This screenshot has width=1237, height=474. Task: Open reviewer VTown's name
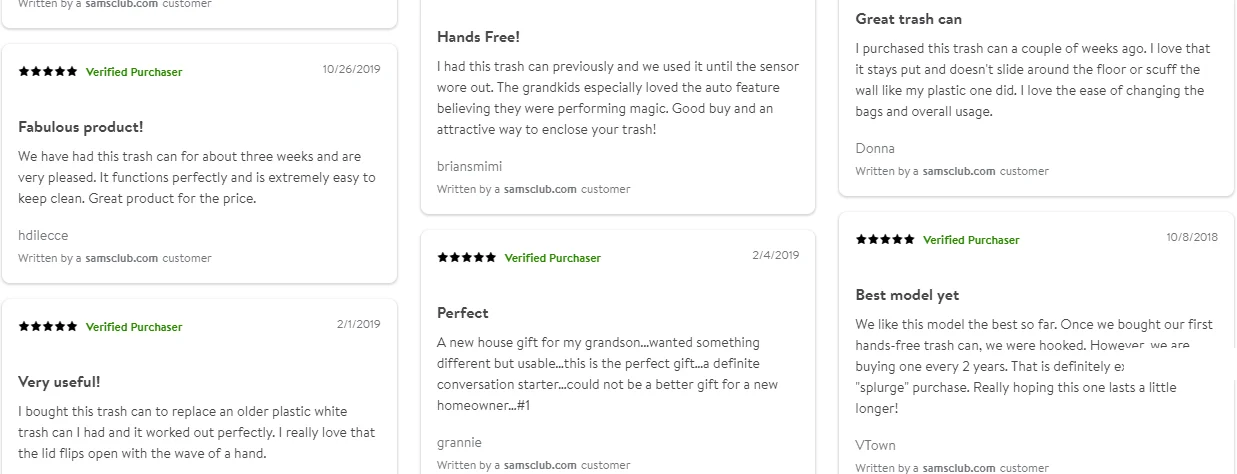click(x=876, y=445)
